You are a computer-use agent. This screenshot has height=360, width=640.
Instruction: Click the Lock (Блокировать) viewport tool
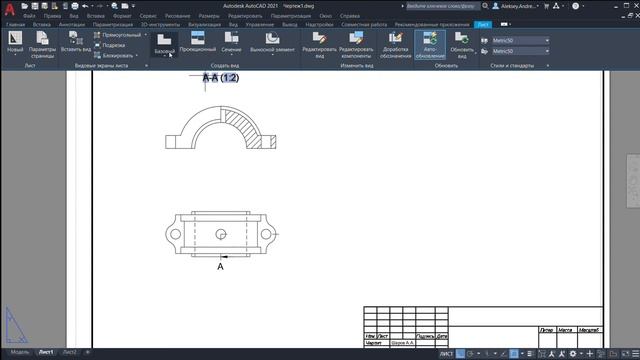[x=114, y=56]
